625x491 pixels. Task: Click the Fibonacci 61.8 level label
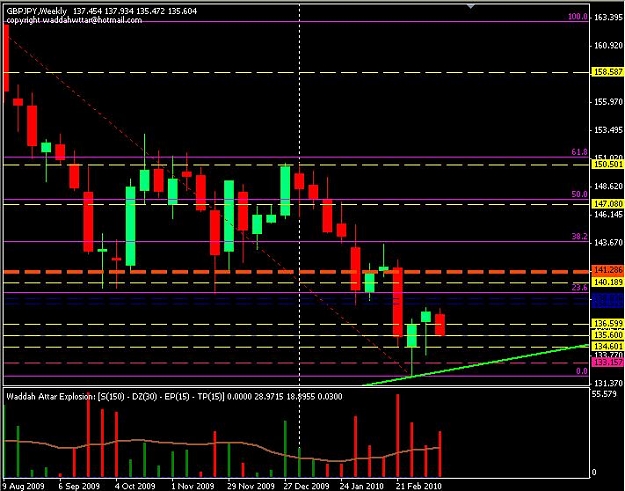point(580,152)
